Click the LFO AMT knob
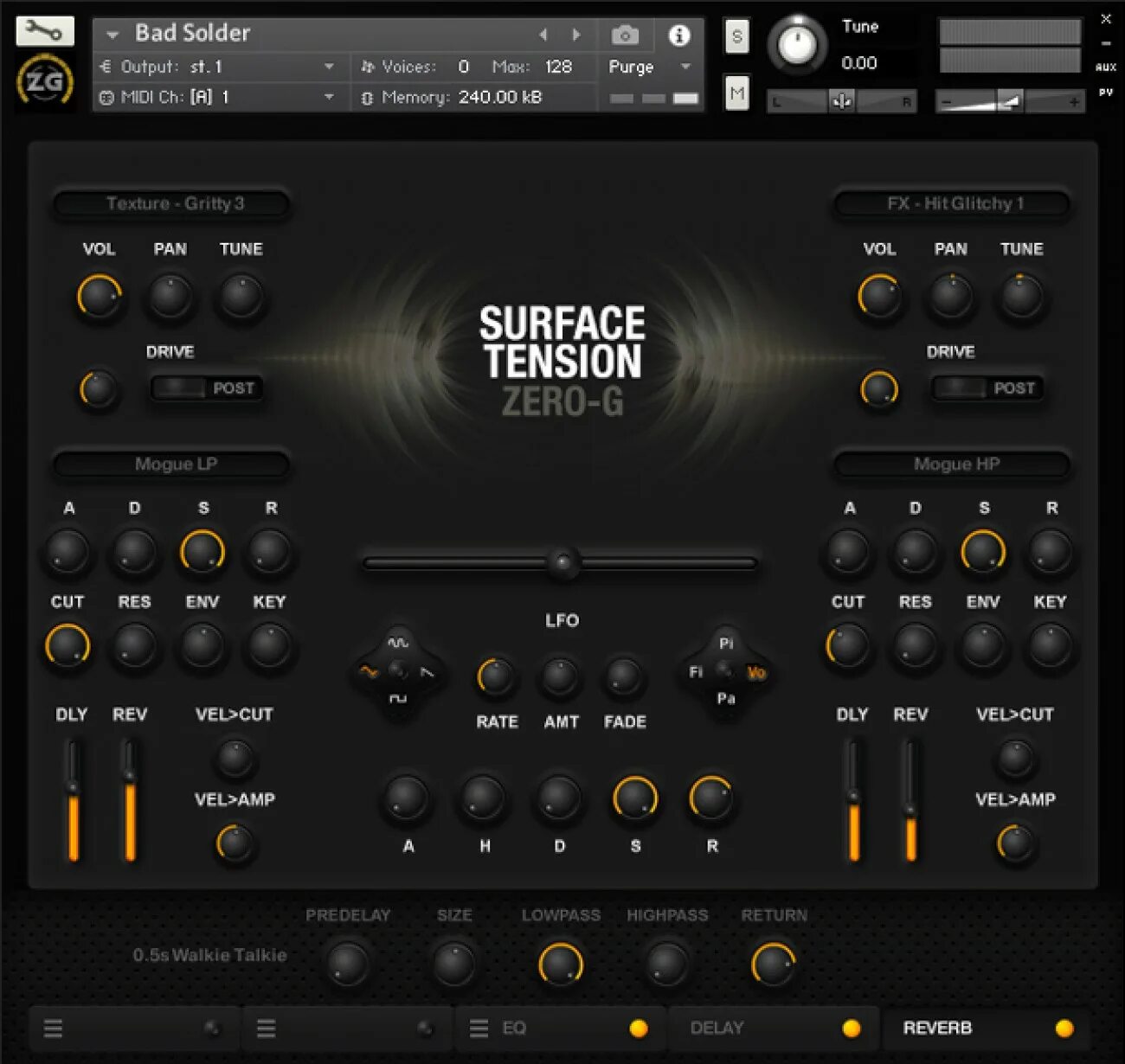1125x1064 pixels. (560, 677)
